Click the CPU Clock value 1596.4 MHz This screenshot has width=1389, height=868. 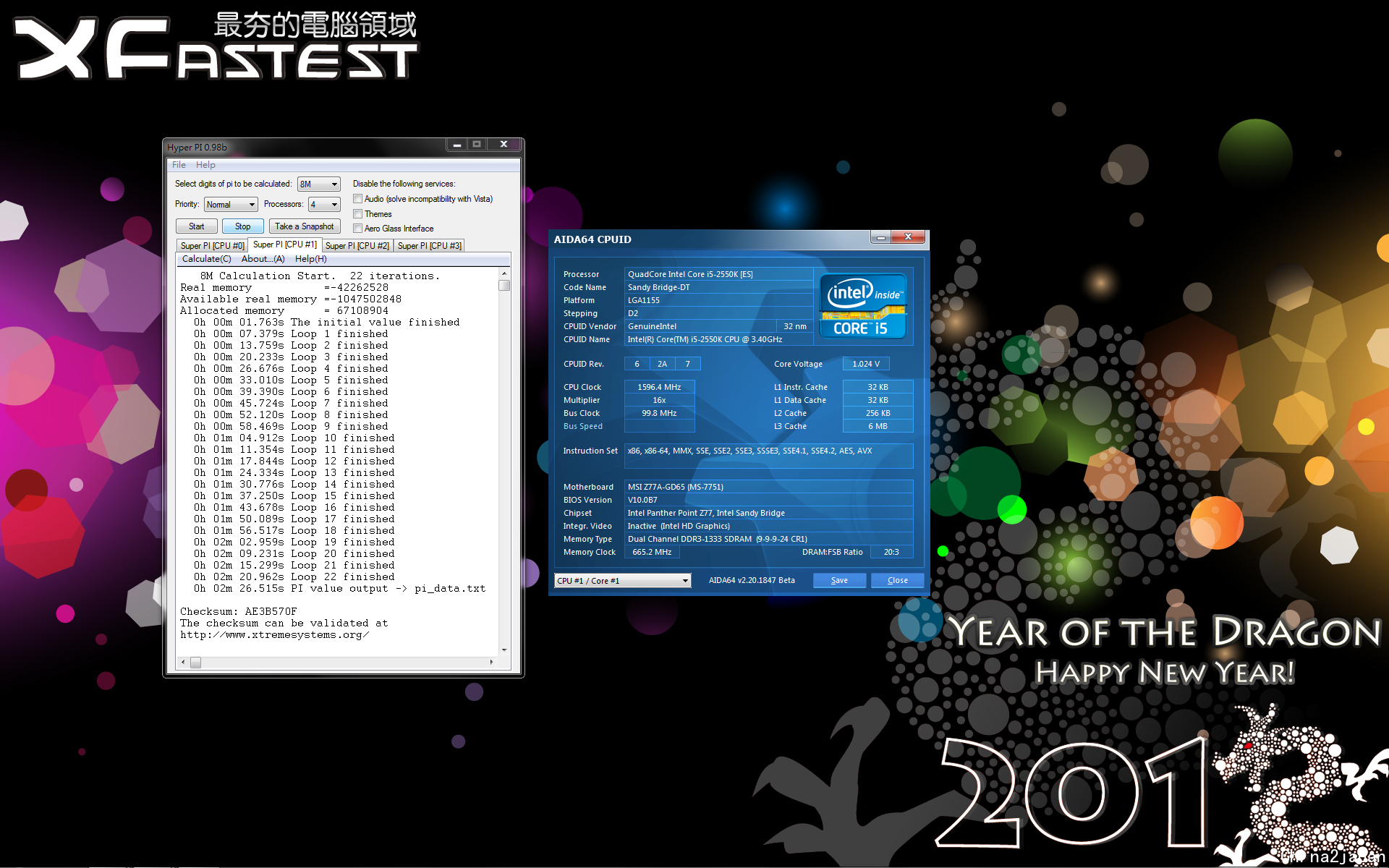pos(659,387)
